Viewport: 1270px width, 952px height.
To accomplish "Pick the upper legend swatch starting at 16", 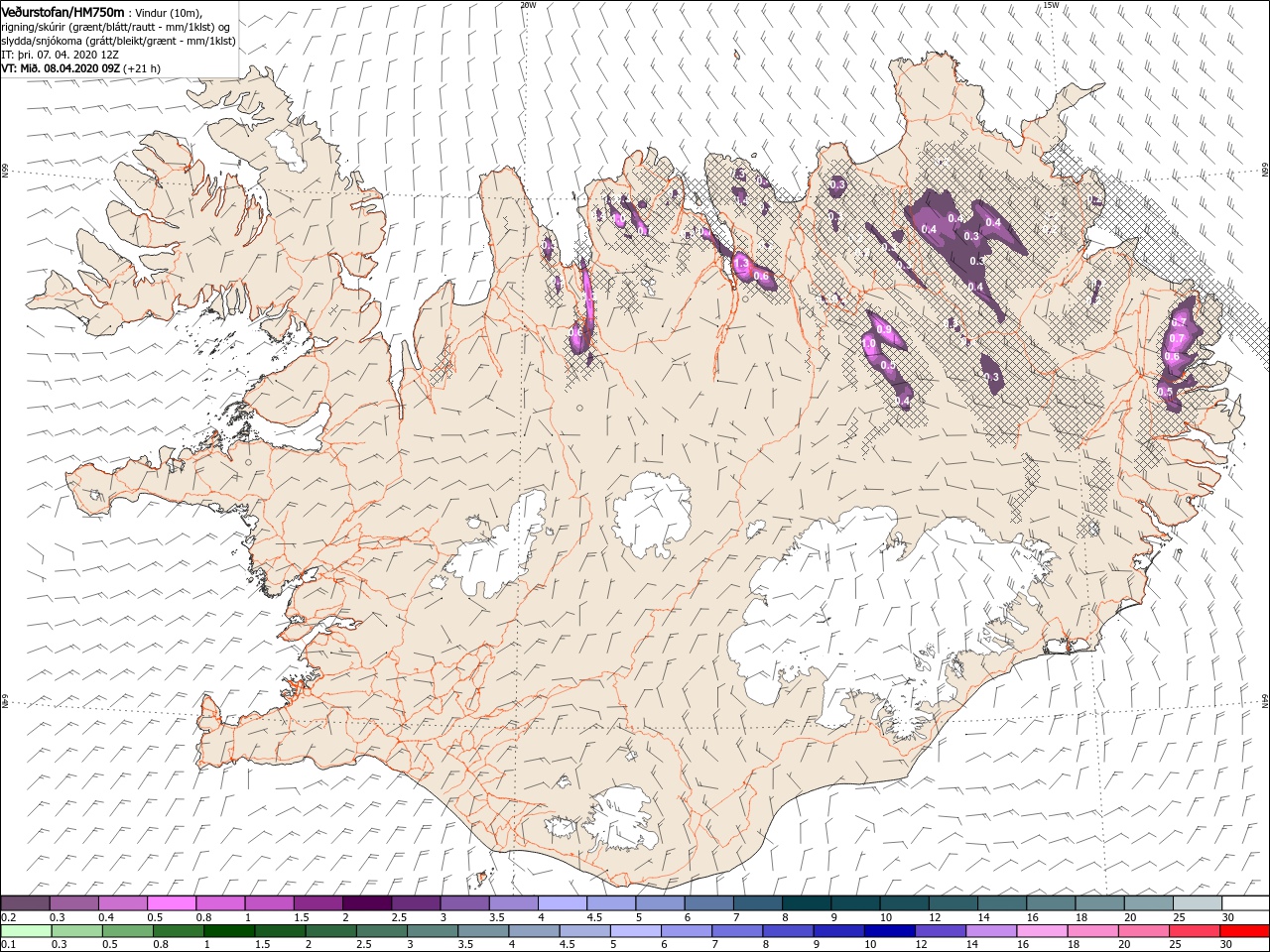I will 1050,903.
